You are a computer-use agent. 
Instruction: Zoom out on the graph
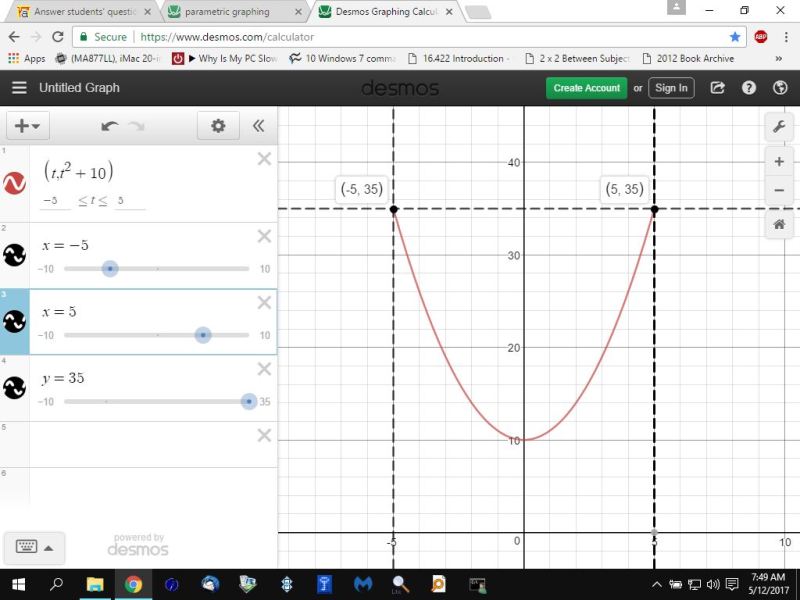pos(779,190)
